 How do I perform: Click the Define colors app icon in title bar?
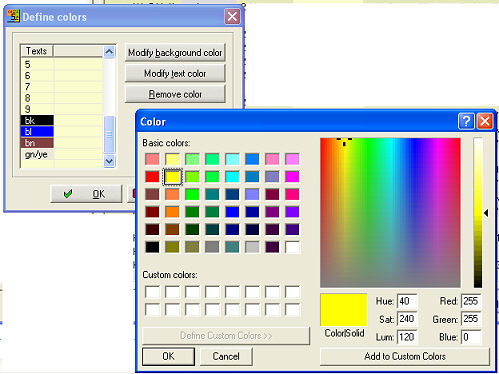click(13, 16)
